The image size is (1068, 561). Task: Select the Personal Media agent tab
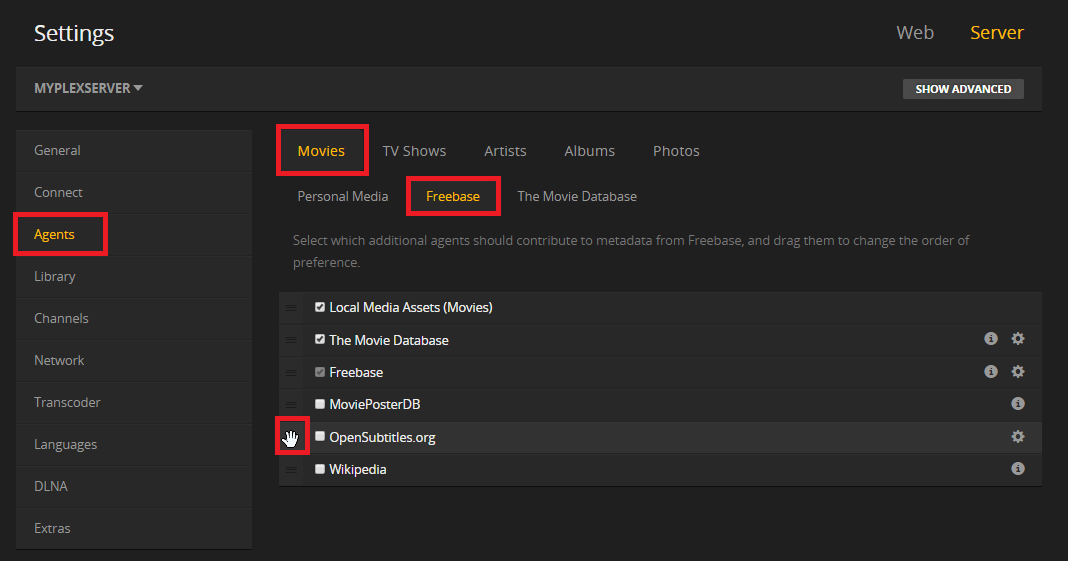342,196
